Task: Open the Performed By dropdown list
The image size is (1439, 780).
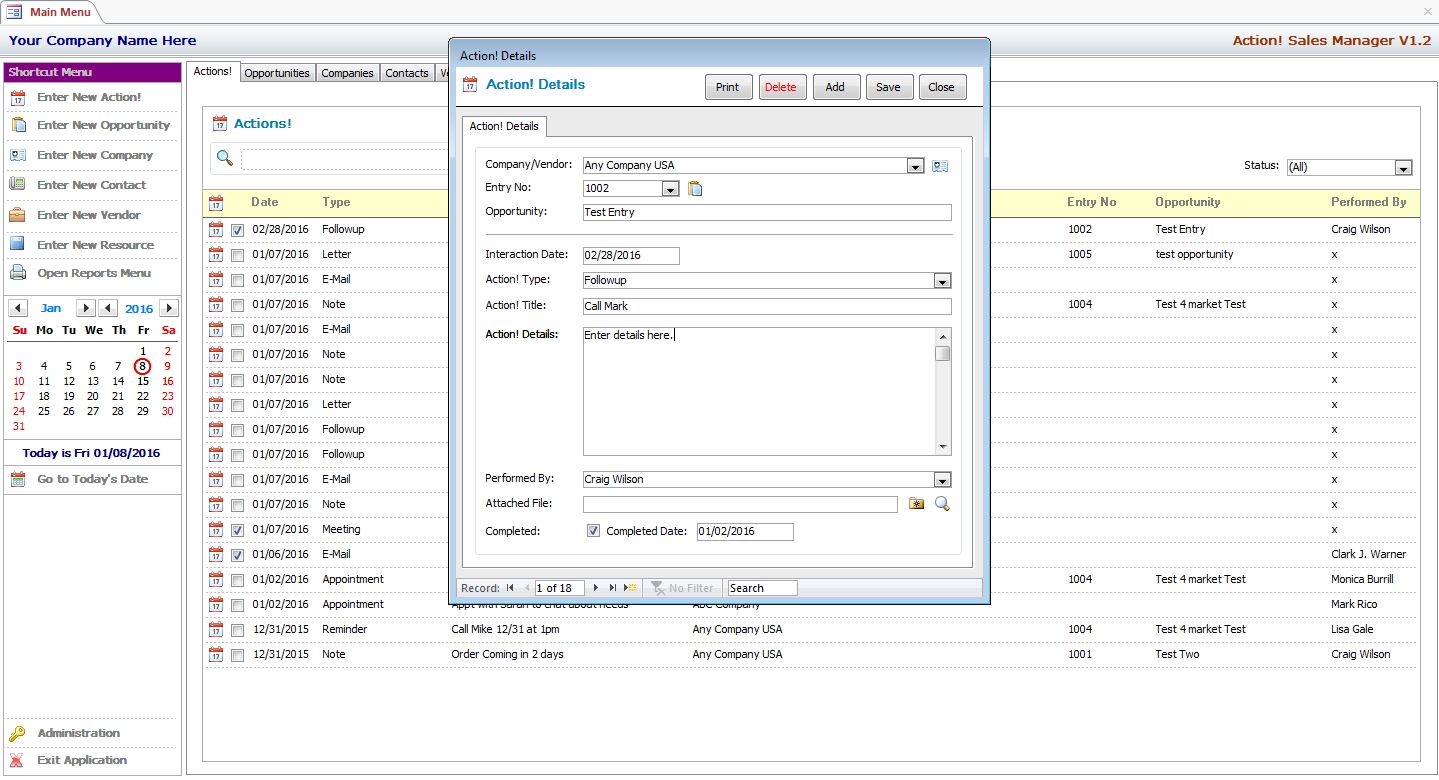Action: pos(942,480)
